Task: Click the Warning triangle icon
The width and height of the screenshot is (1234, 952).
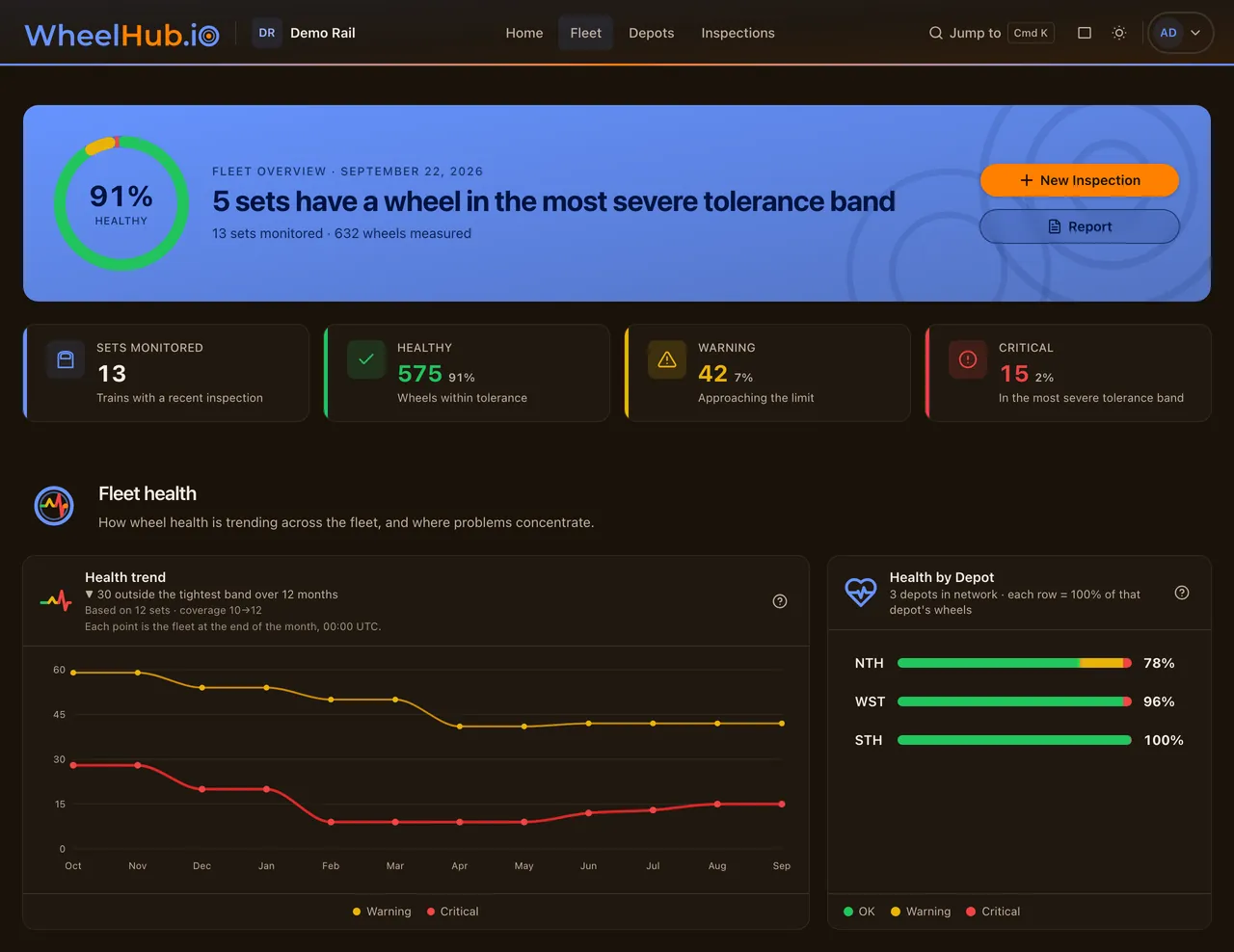Action: click(x=667, y=359)
